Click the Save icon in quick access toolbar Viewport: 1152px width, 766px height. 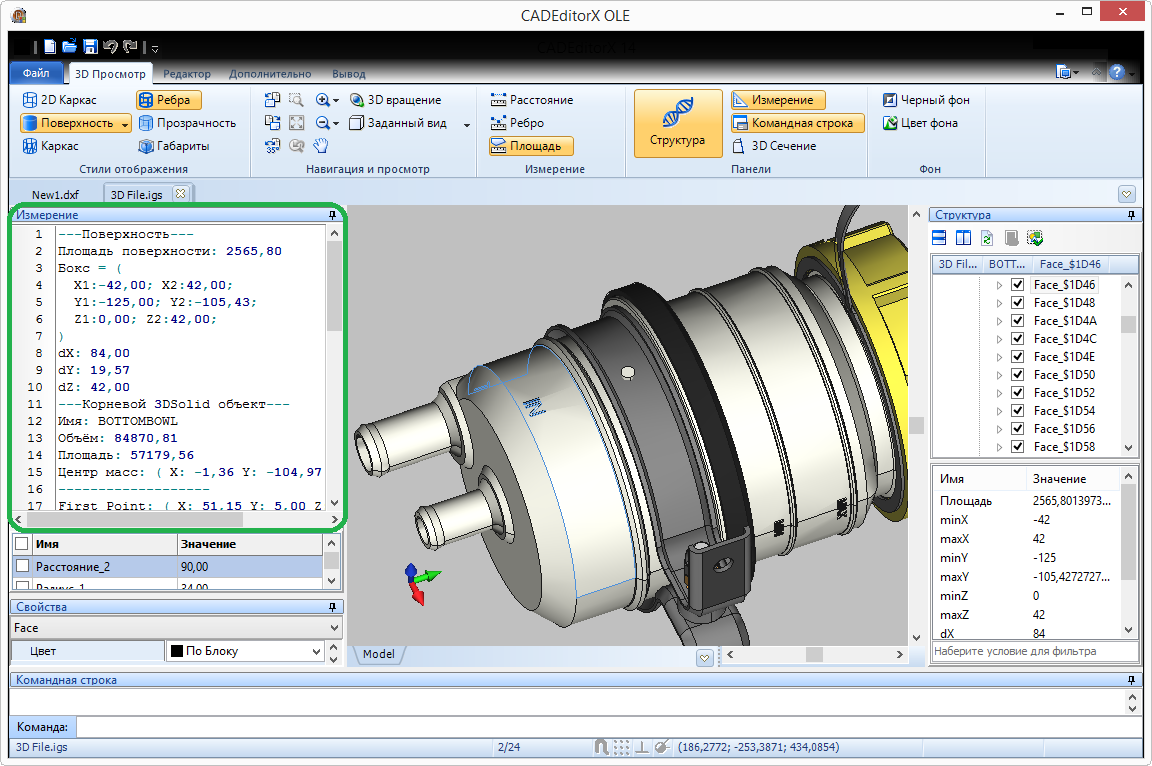tap(90, 46)
